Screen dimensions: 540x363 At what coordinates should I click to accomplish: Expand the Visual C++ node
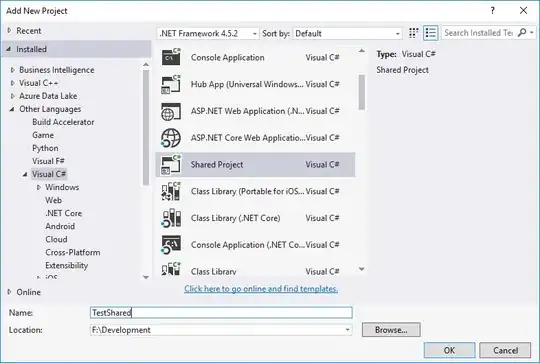point(13,83)
